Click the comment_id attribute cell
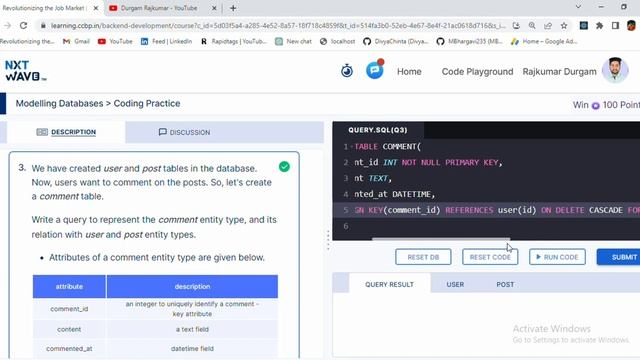 tap(69, 309)
